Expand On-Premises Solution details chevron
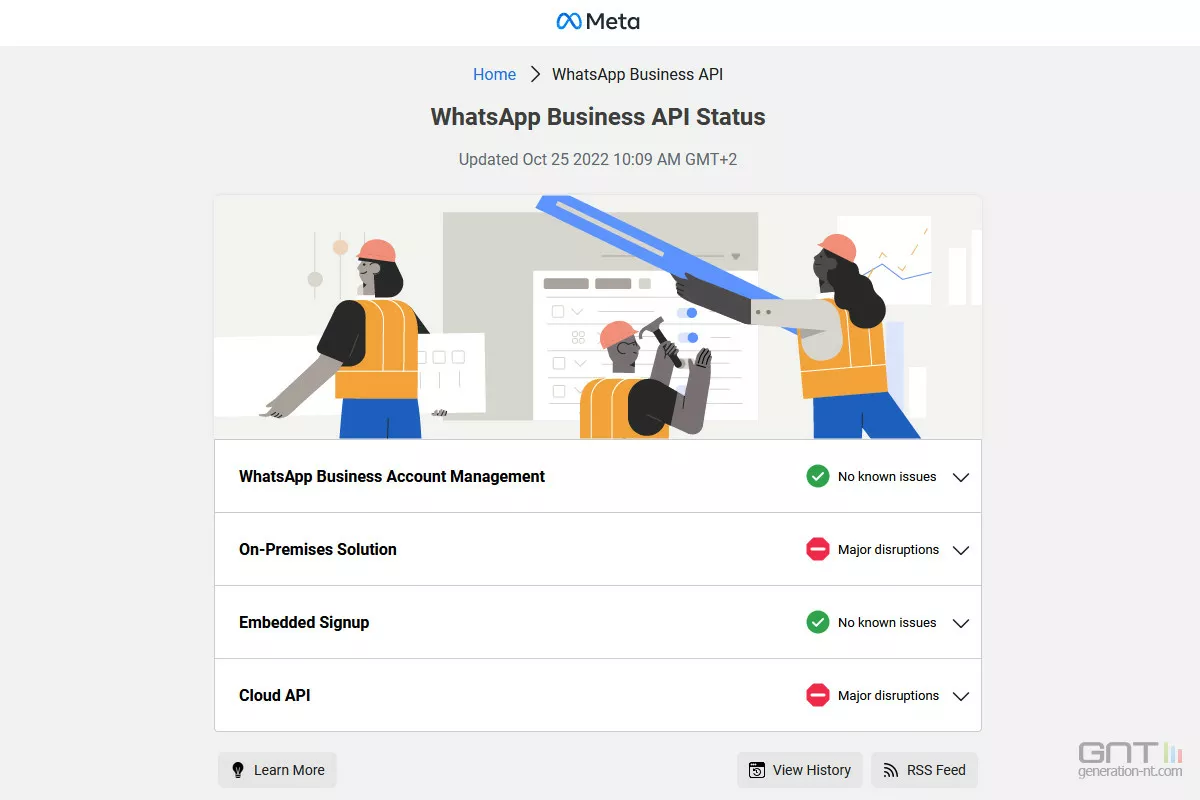The image size is (1200, 800). coord(961,550)
